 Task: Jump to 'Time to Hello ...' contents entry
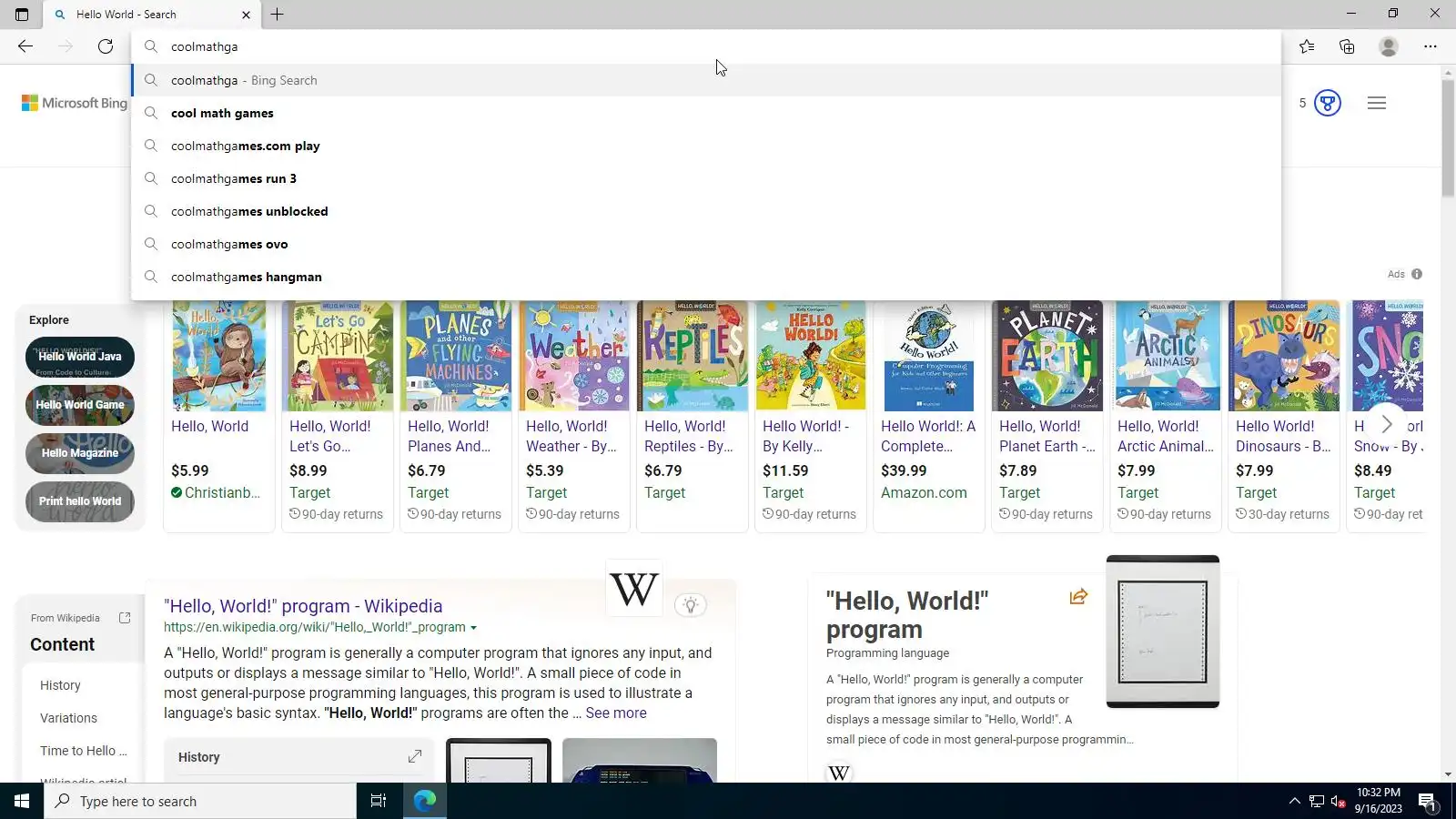pos(84,751)
